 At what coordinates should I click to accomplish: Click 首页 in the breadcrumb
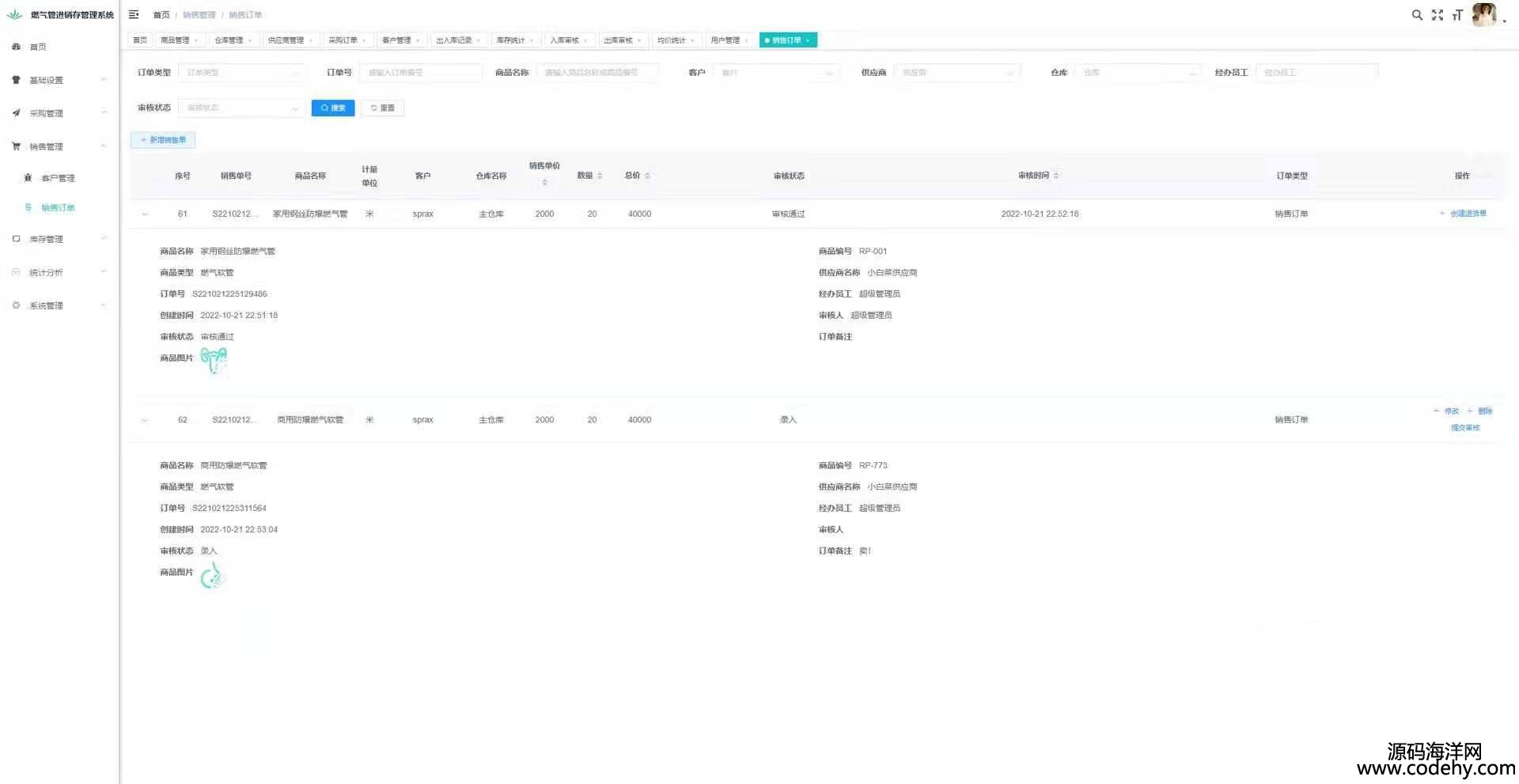point(161,15)
